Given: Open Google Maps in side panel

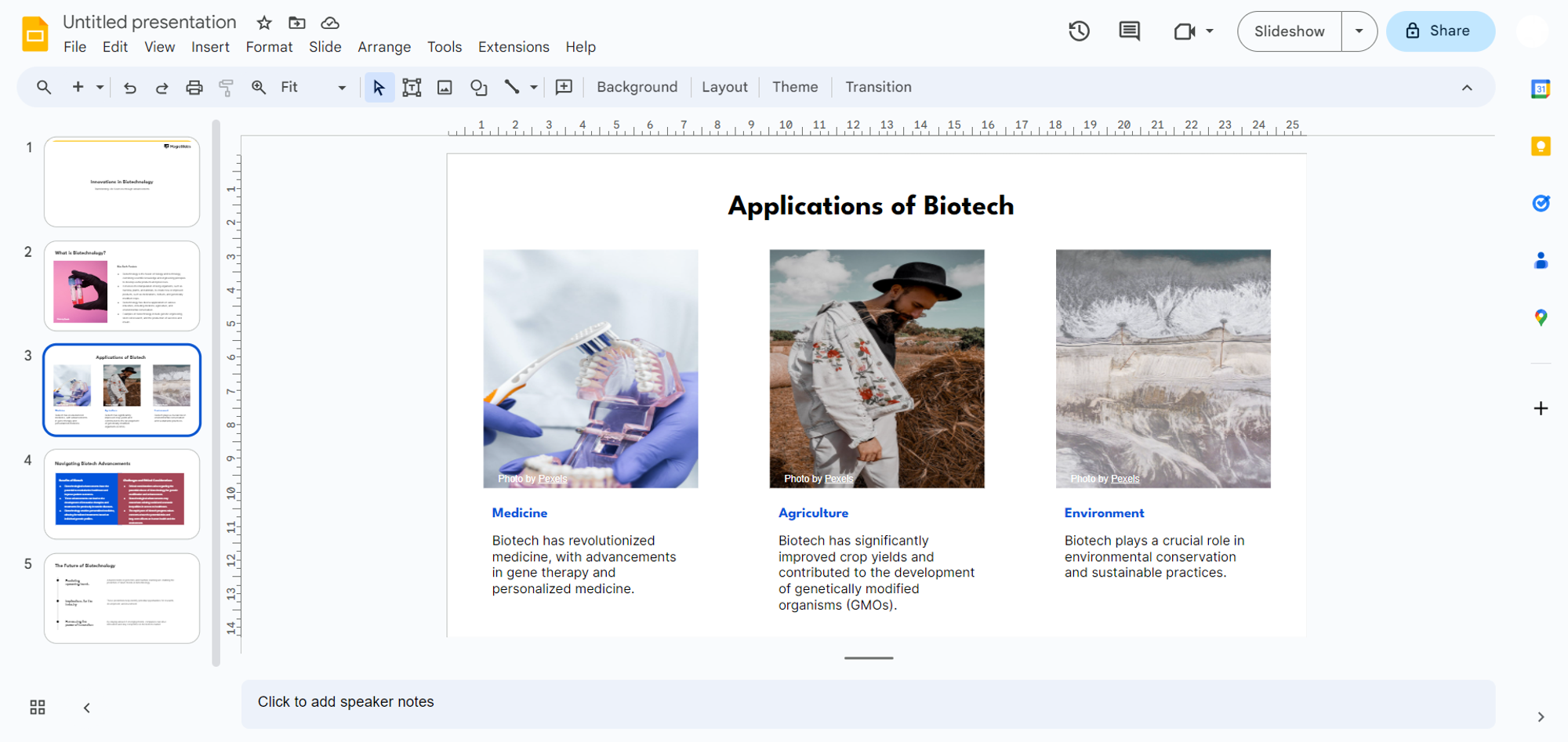Looking at the screenshot, I should click(1541, 317).
